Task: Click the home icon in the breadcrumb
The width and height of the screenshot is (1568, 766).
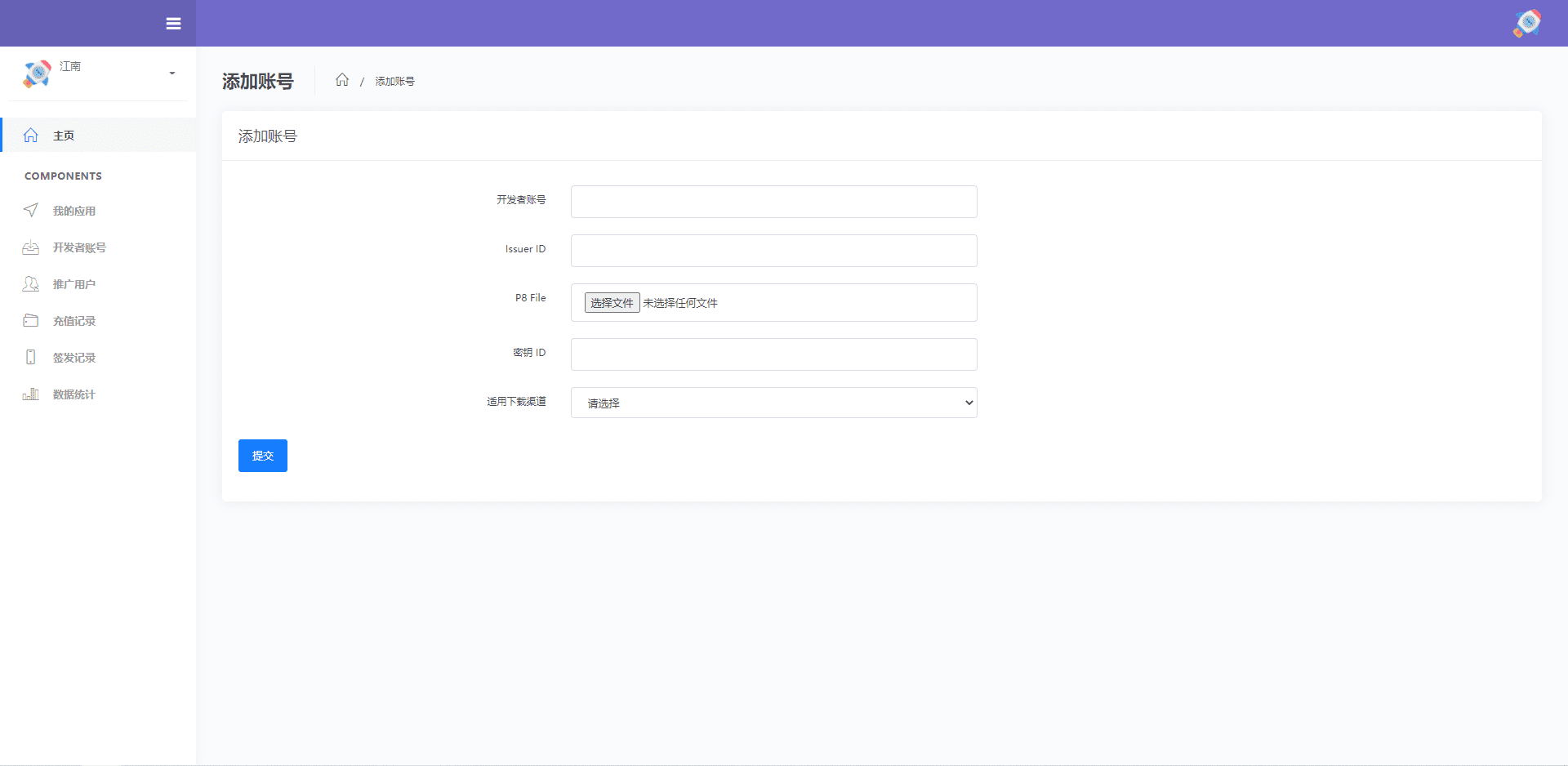Action: tap(342, 80)
